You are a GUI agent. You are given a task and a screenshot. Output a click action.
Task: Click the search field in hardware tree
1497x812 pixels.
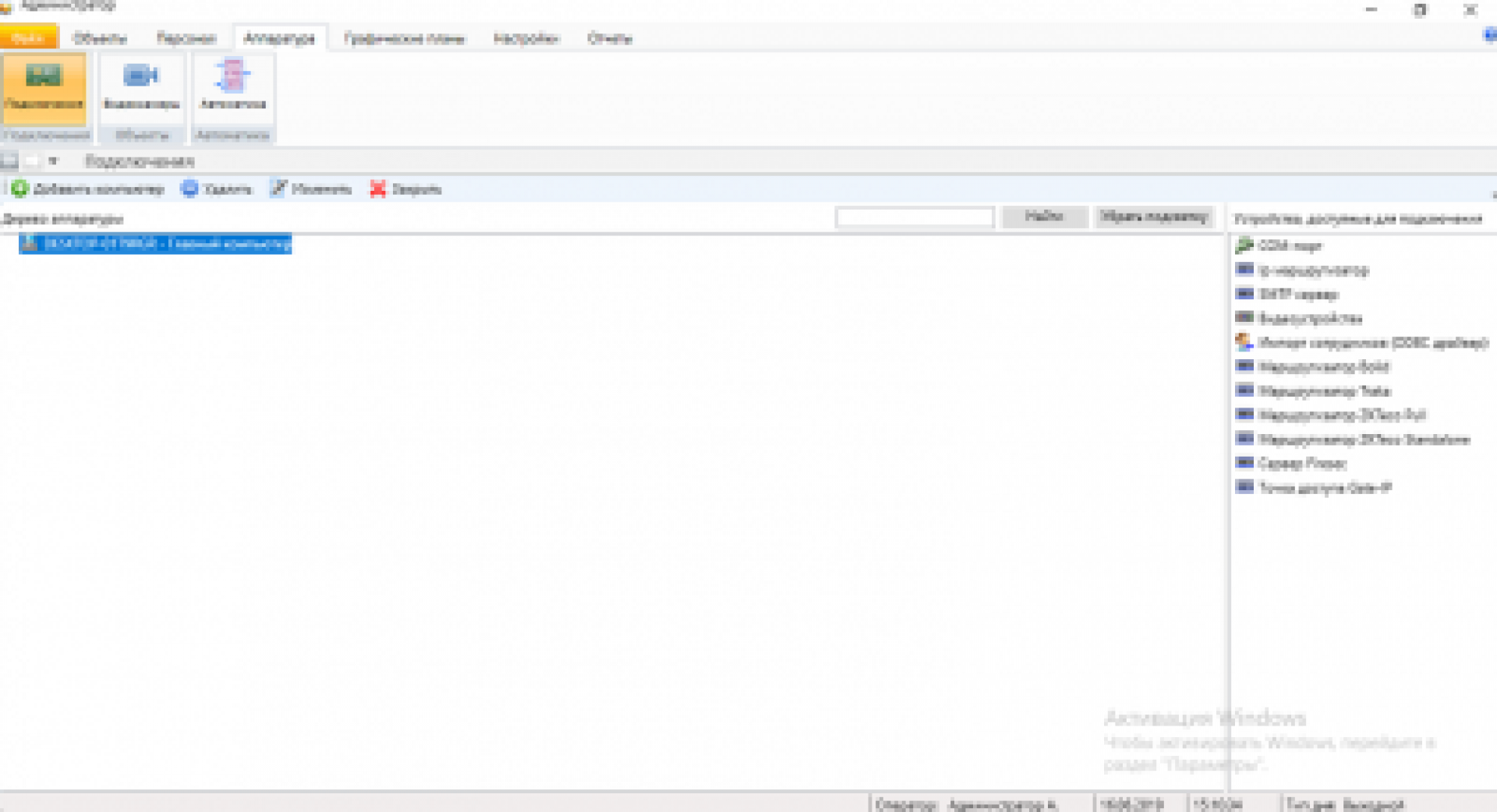coord(914,217)
